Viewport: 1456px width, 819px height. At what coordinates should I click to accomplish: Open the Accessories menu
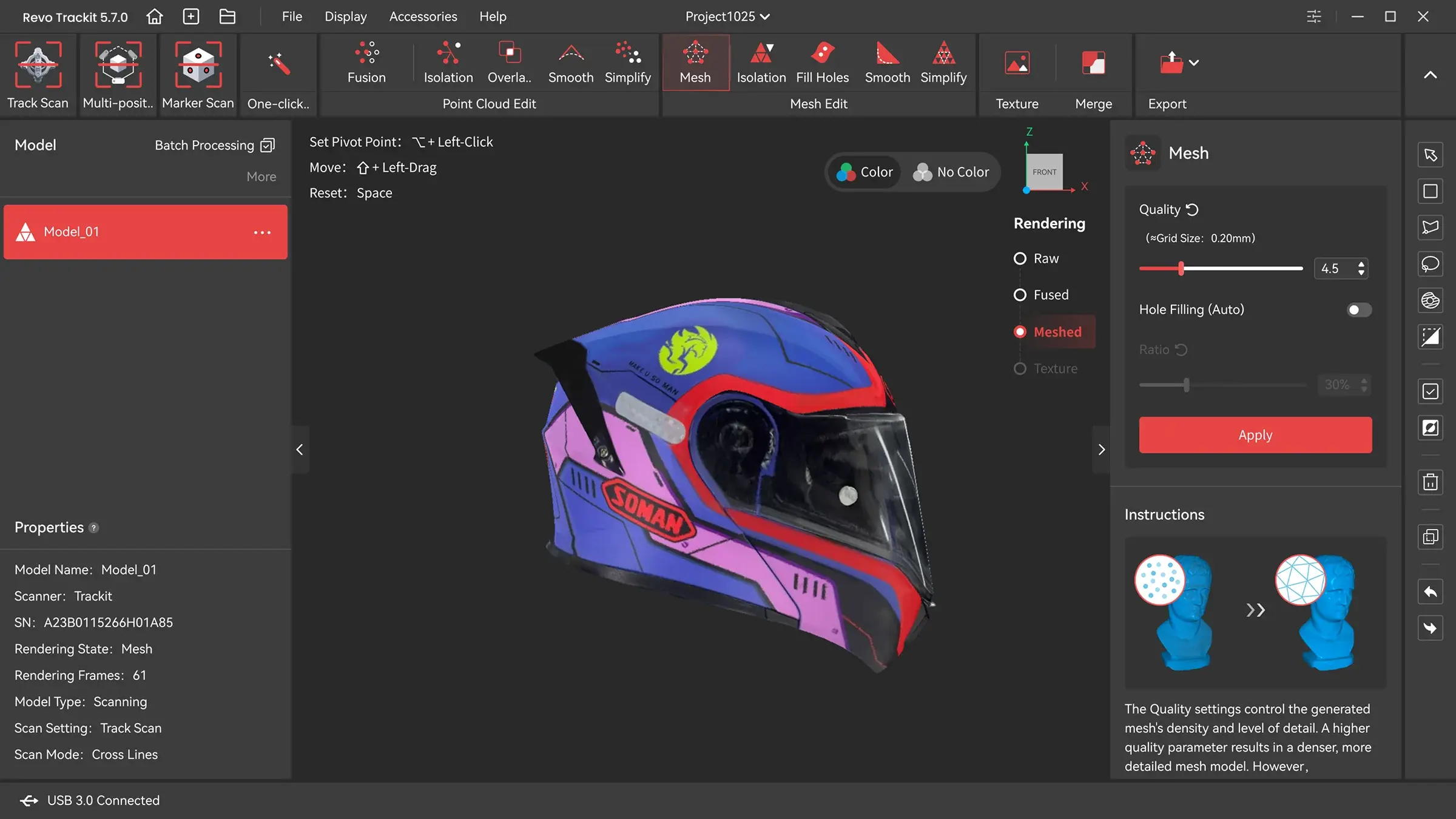point(423,16)
